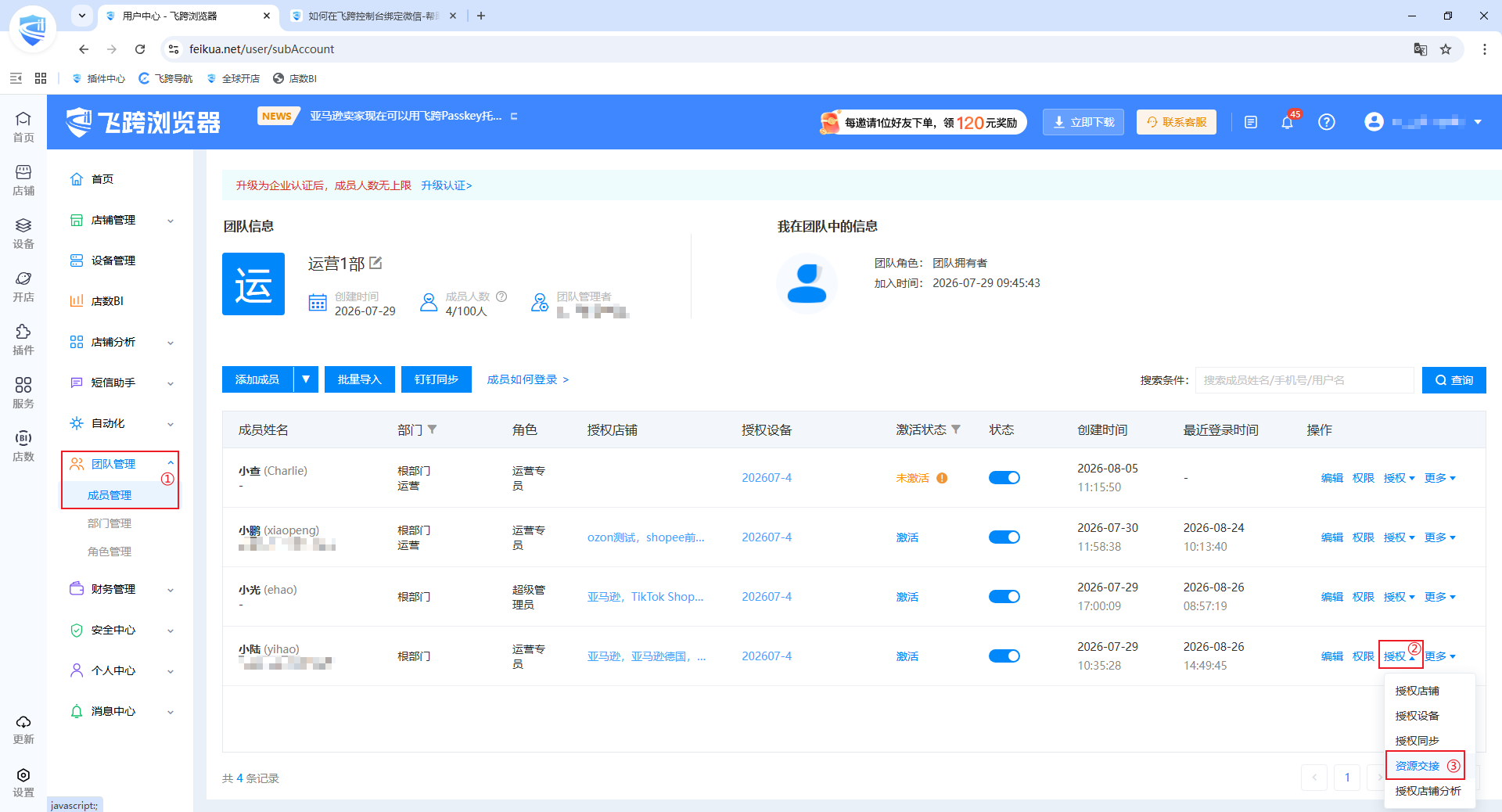Click the 批量导入 button
Screen dimensions: 1502x812
[359, 379]
